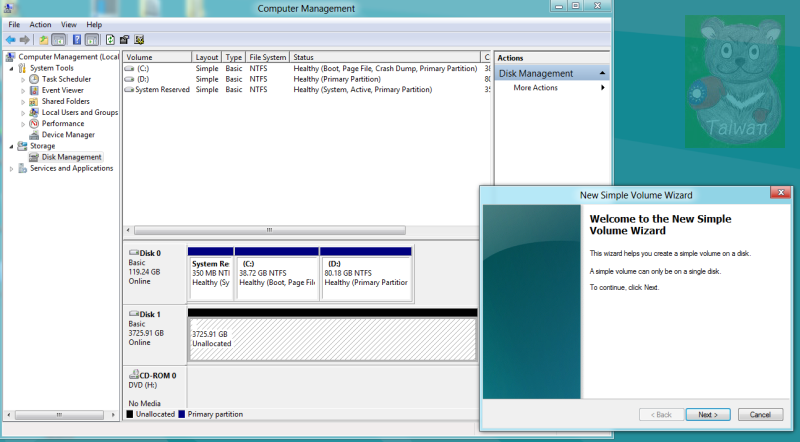Expand the Shared Folders node
This screenshot has height=442, width=800.
tap(23, 102)
